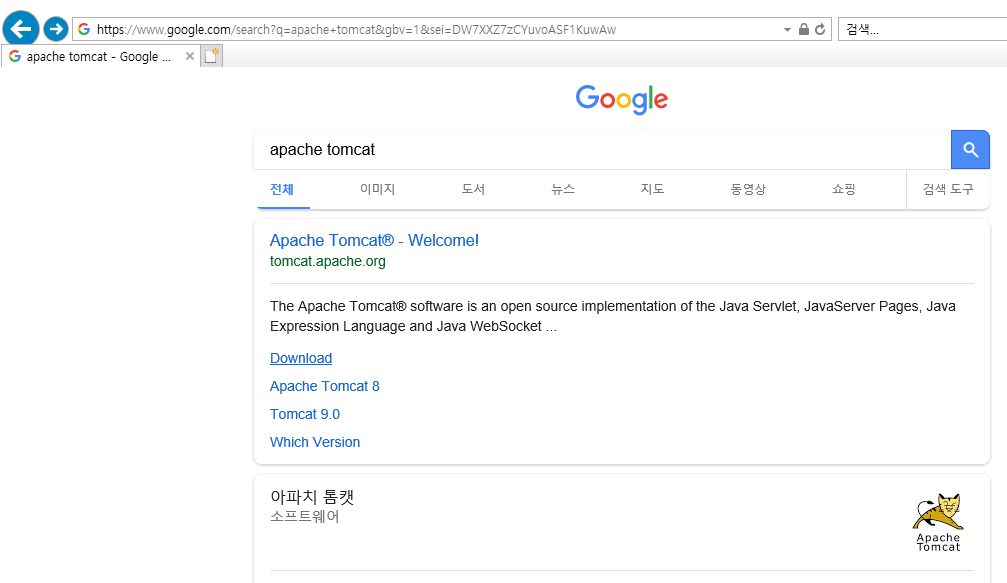Switch to the 지도 tab
1007x583 pixels.
652,189
